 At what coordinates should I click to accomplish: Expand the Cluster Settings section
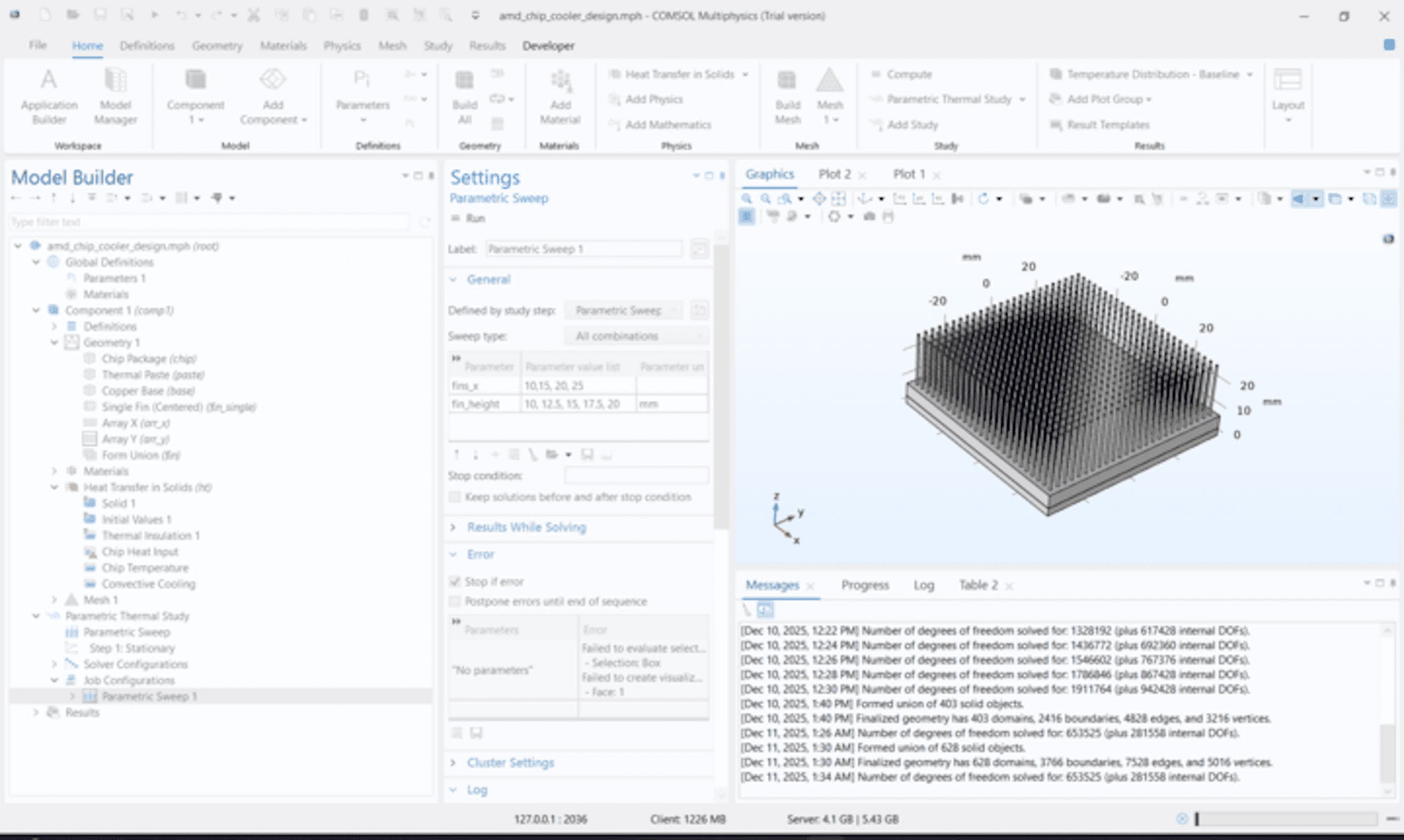coord(510,763)
